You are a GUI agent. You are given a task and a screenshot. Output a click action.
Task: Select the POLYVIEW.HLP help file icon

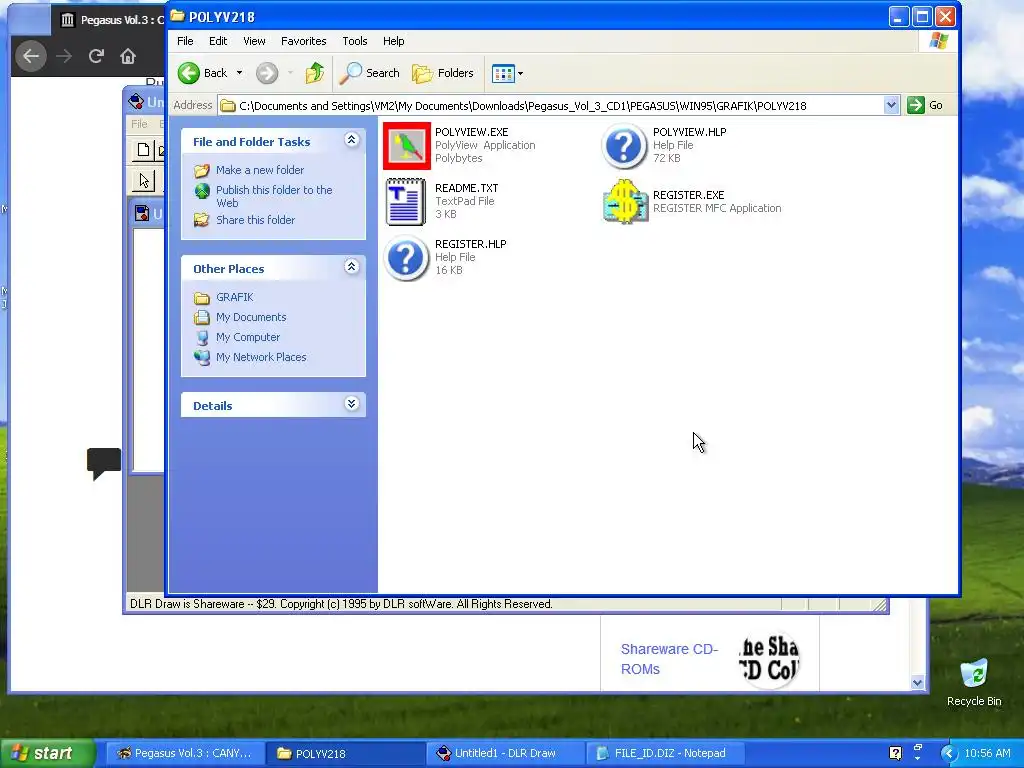pyautogui.click(x=624, y=146)
